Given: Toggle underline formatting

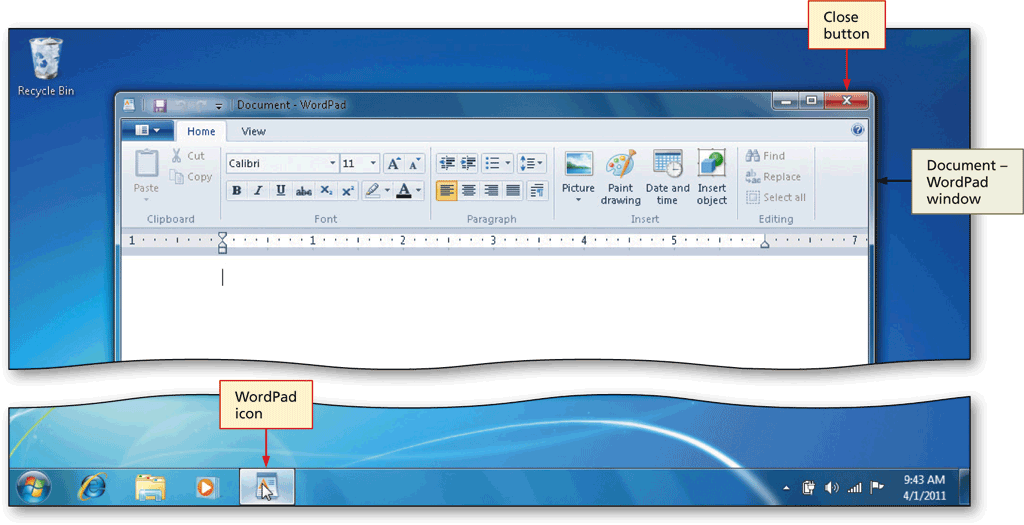Looking at the screenshot, I should 281,190.
